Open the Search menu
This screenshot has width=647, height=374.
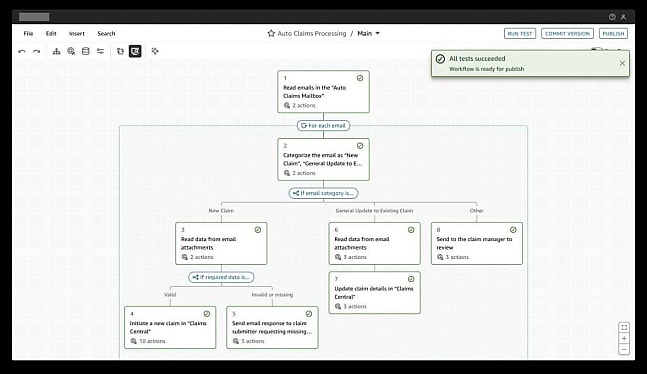[x=106, y=33]
